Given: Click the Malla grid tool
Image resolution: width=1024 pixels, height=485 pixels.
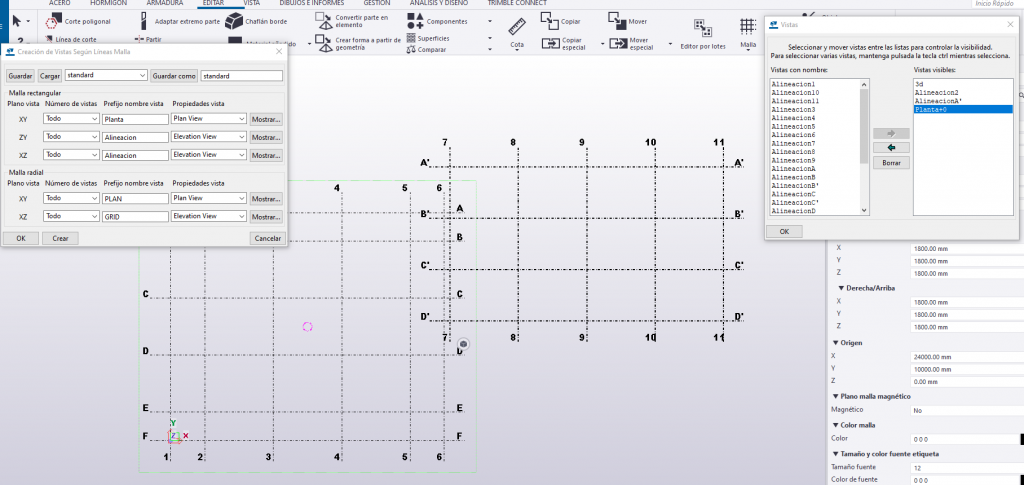Looking at the screenshot, I should [x=748, y=34].
